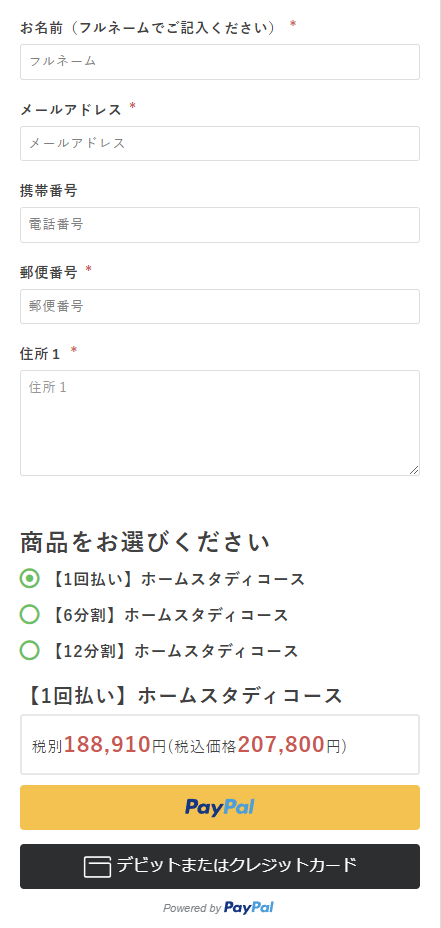
Task: Pay with the yellow PayPal button
Action: 220,807
